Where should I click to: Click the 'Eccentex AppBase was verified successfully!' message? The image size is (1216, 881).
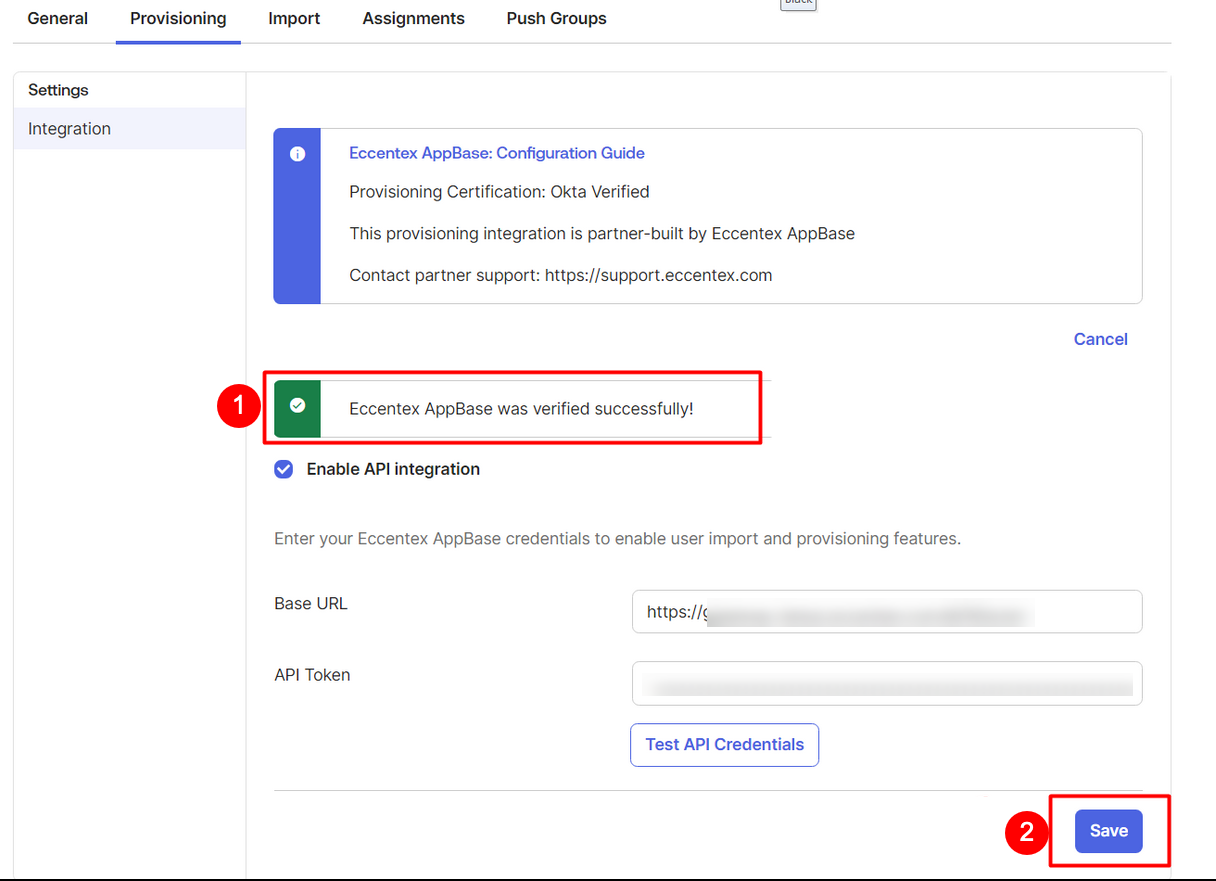pyautogui.click(x=521, y=409)
